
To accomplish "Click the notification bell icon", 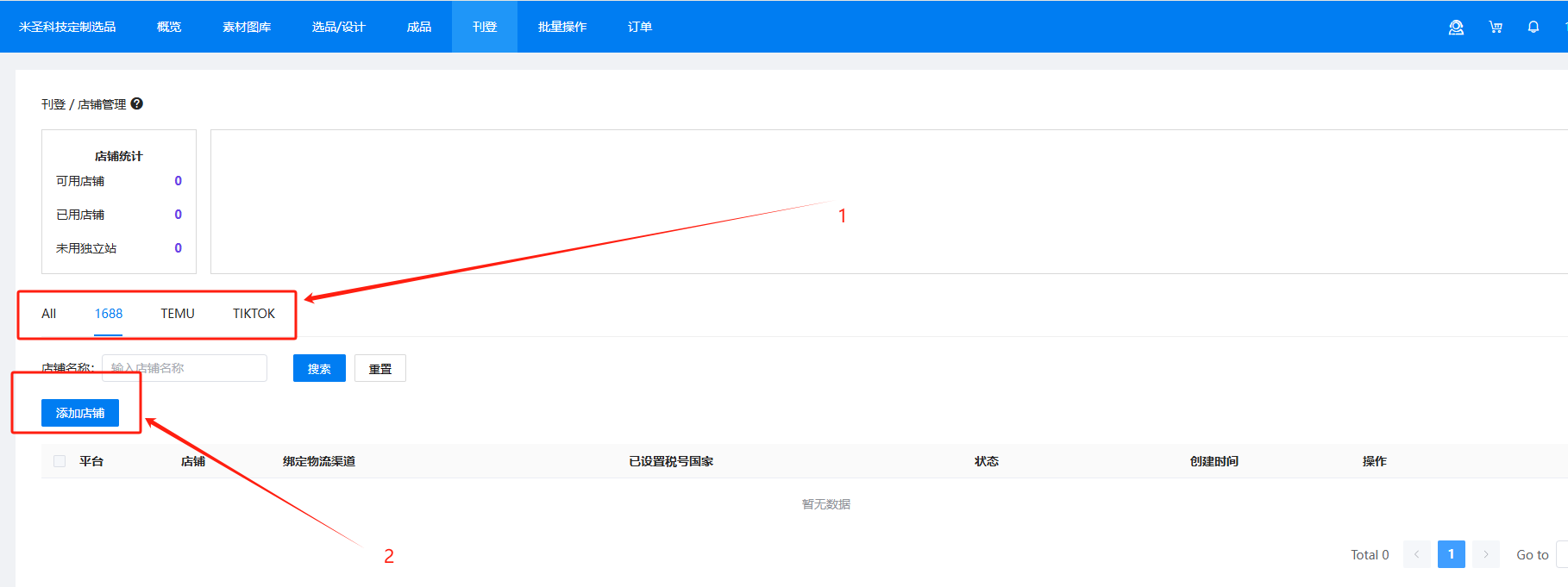I will click(1534, 28).
